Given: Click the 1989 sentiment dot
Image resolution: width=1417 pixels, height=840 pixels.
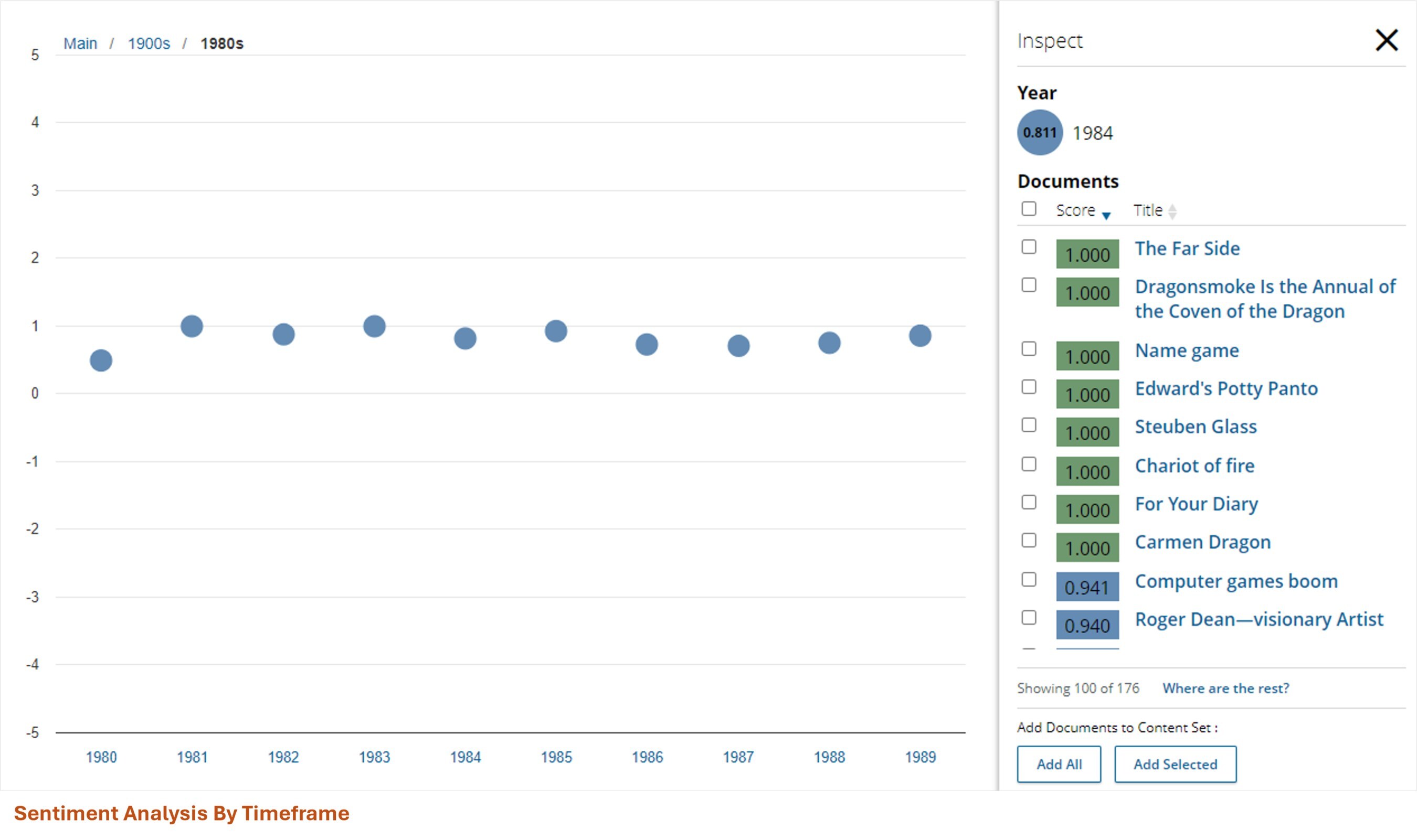Looking at the screenshot, I should [x=920, y=336].
